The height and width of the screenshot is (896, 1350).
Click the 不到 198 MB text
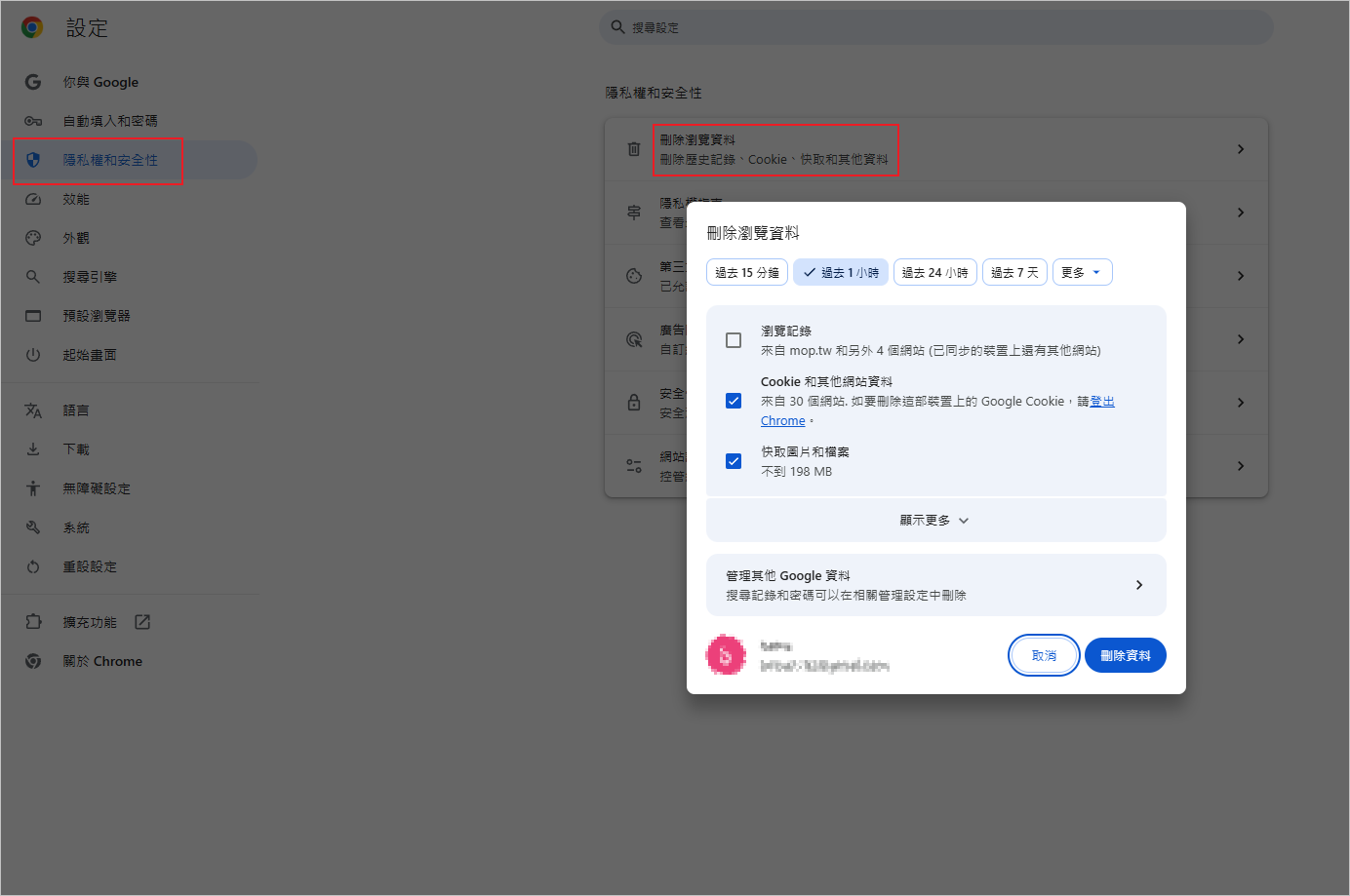pos(796,471)
